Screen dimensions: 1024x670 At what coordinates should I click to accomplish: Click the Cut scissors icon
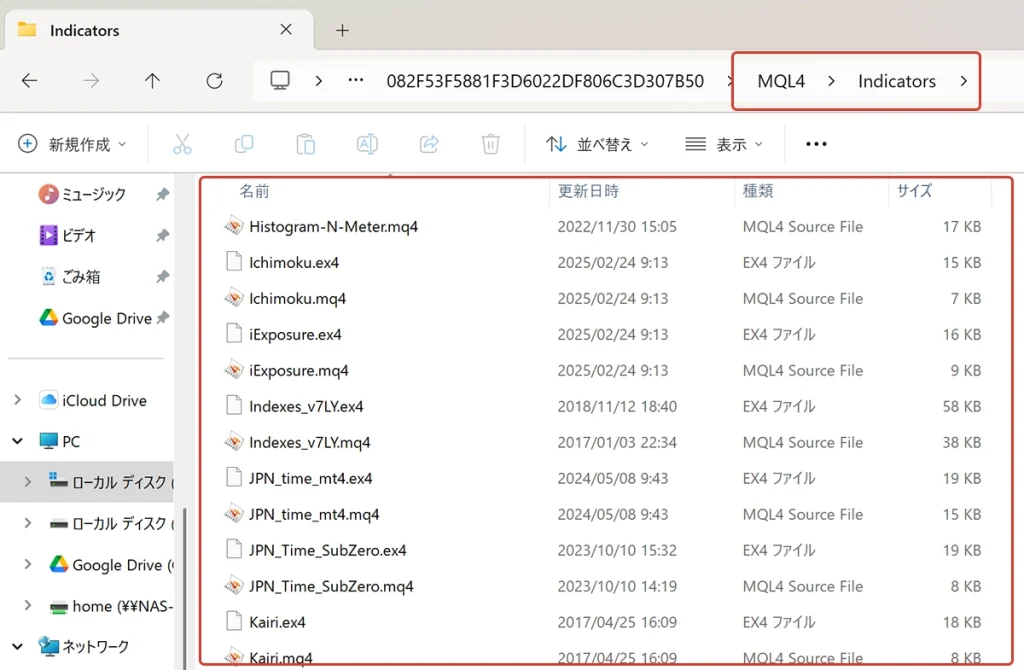182,144
